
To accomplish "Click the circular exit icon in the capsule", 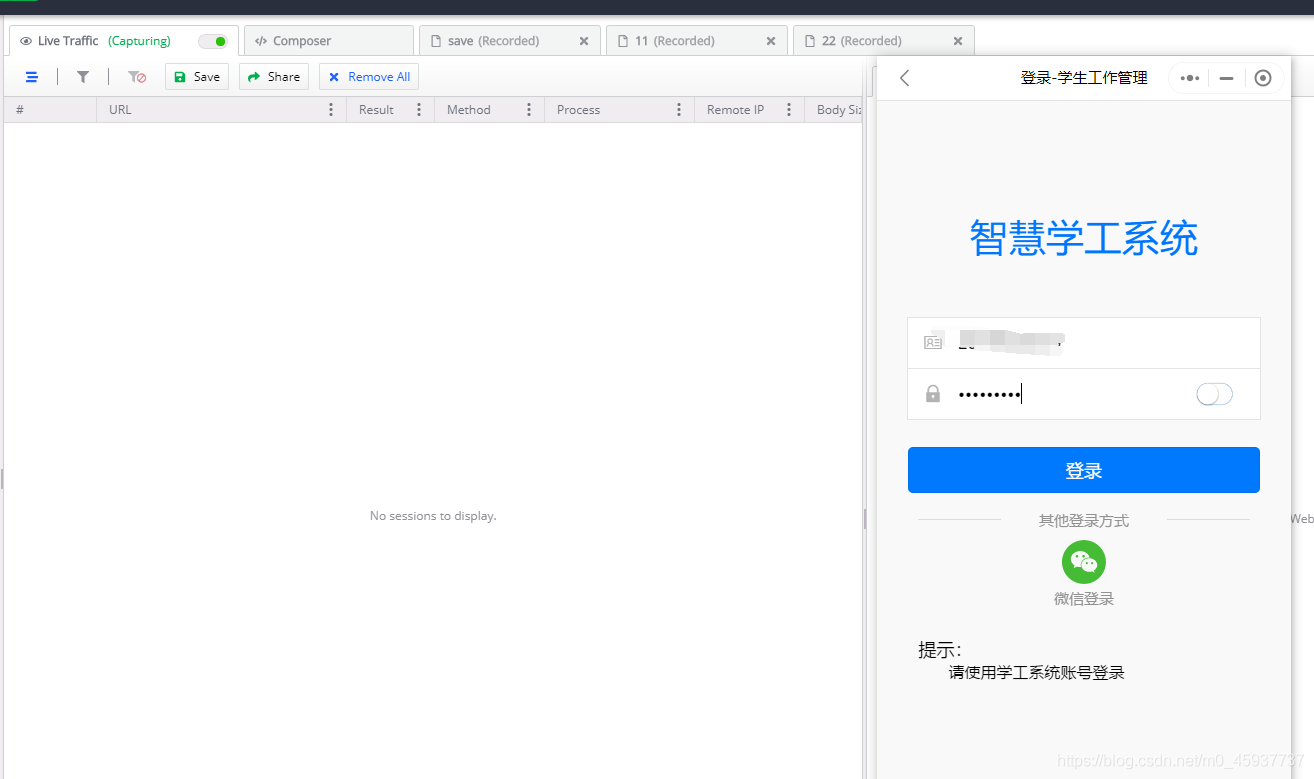I will [1262, 77].
